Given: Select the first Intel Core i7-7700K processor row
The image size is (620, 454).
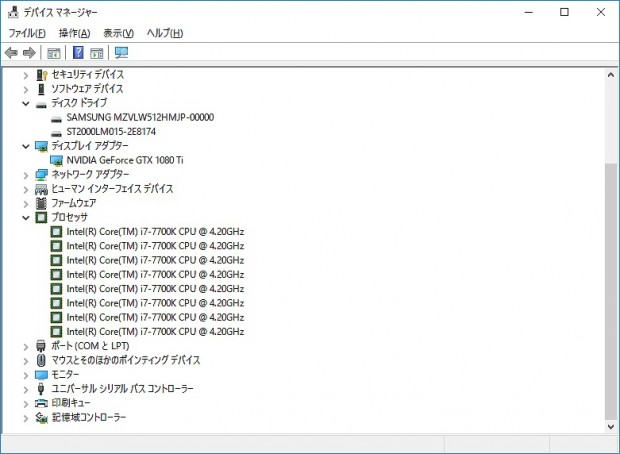Looking at the screenshot, I should click(x=147, y=232).
